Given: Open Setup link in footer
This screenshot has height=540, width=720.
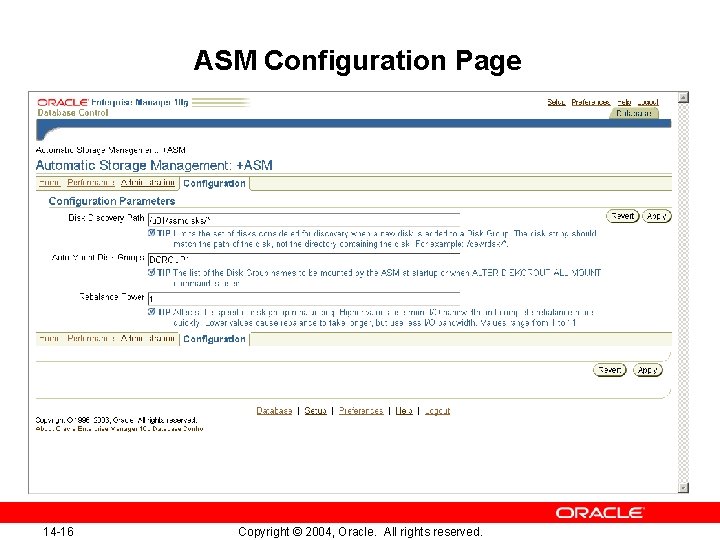Looking at the screenshot, I should pyautogui.click(x=315, y=411).
